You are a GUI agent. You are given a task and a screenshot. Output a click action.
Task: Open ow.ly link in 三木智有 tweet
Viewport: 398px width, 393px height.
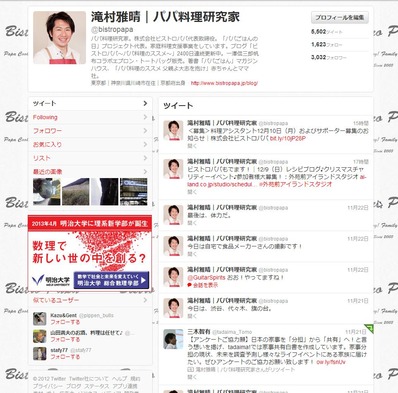[331, 362]
